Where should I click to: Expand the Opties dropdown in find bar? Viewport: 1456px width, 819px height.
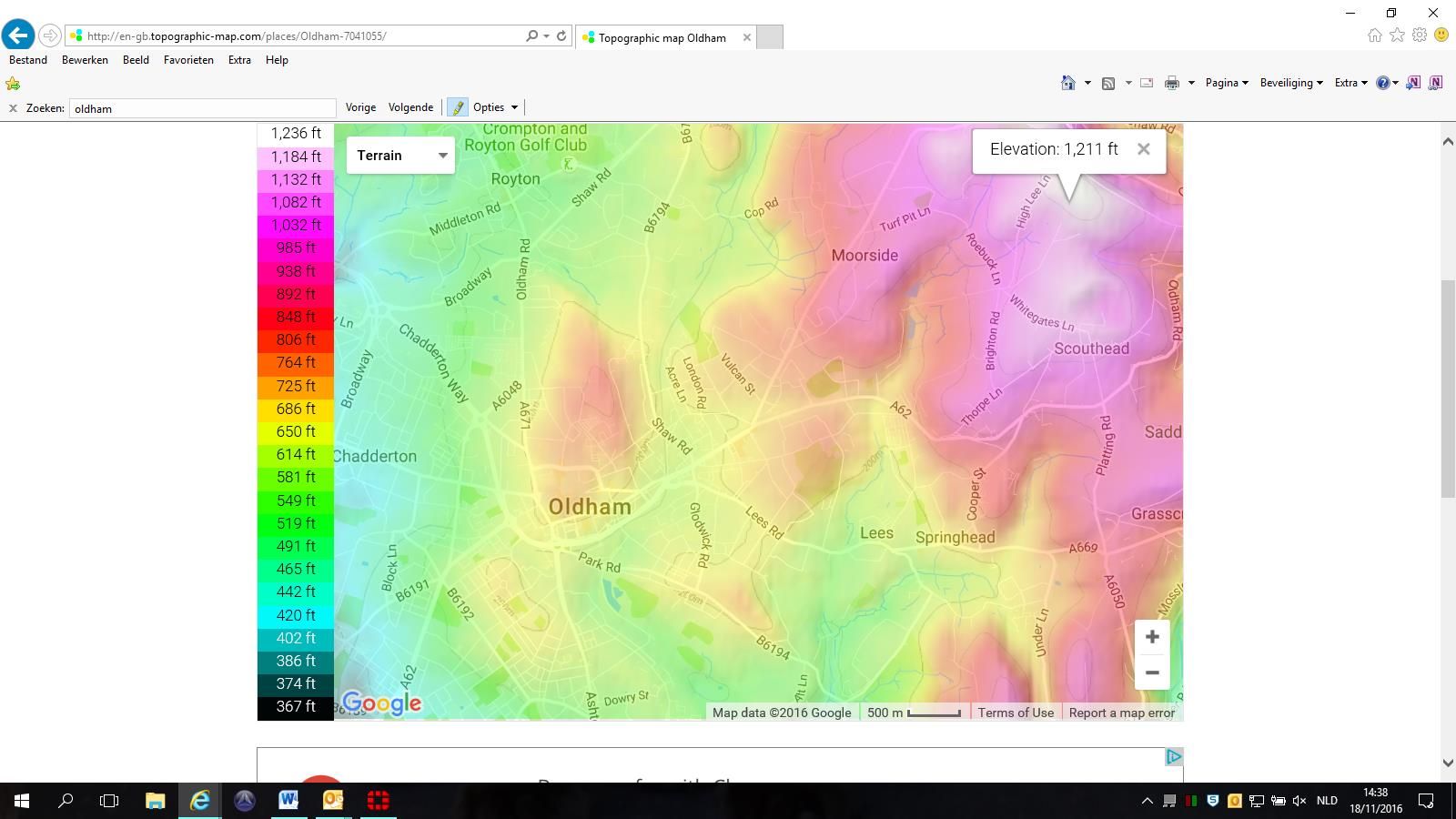tap(496, 107)
